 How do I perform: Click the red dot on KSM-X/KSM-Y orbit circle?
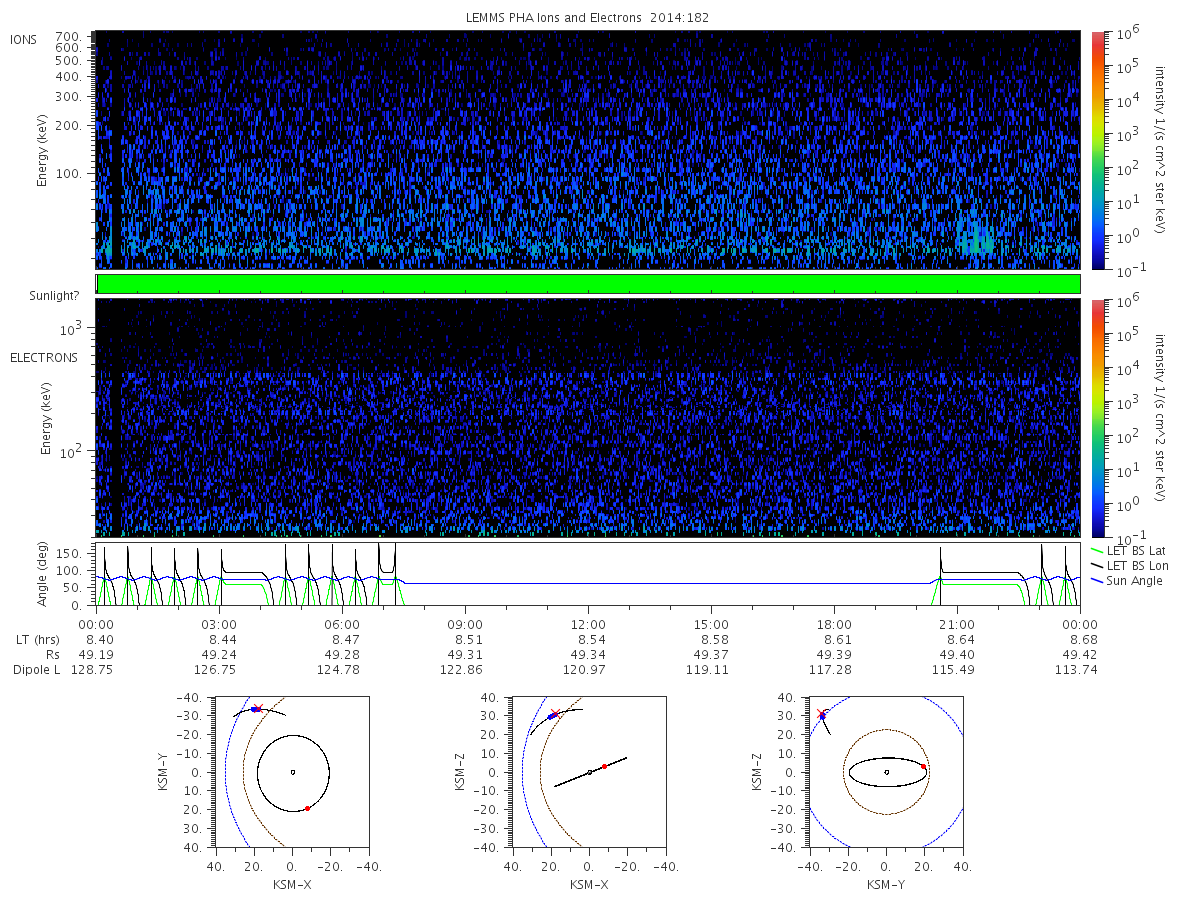coord(307,808)
